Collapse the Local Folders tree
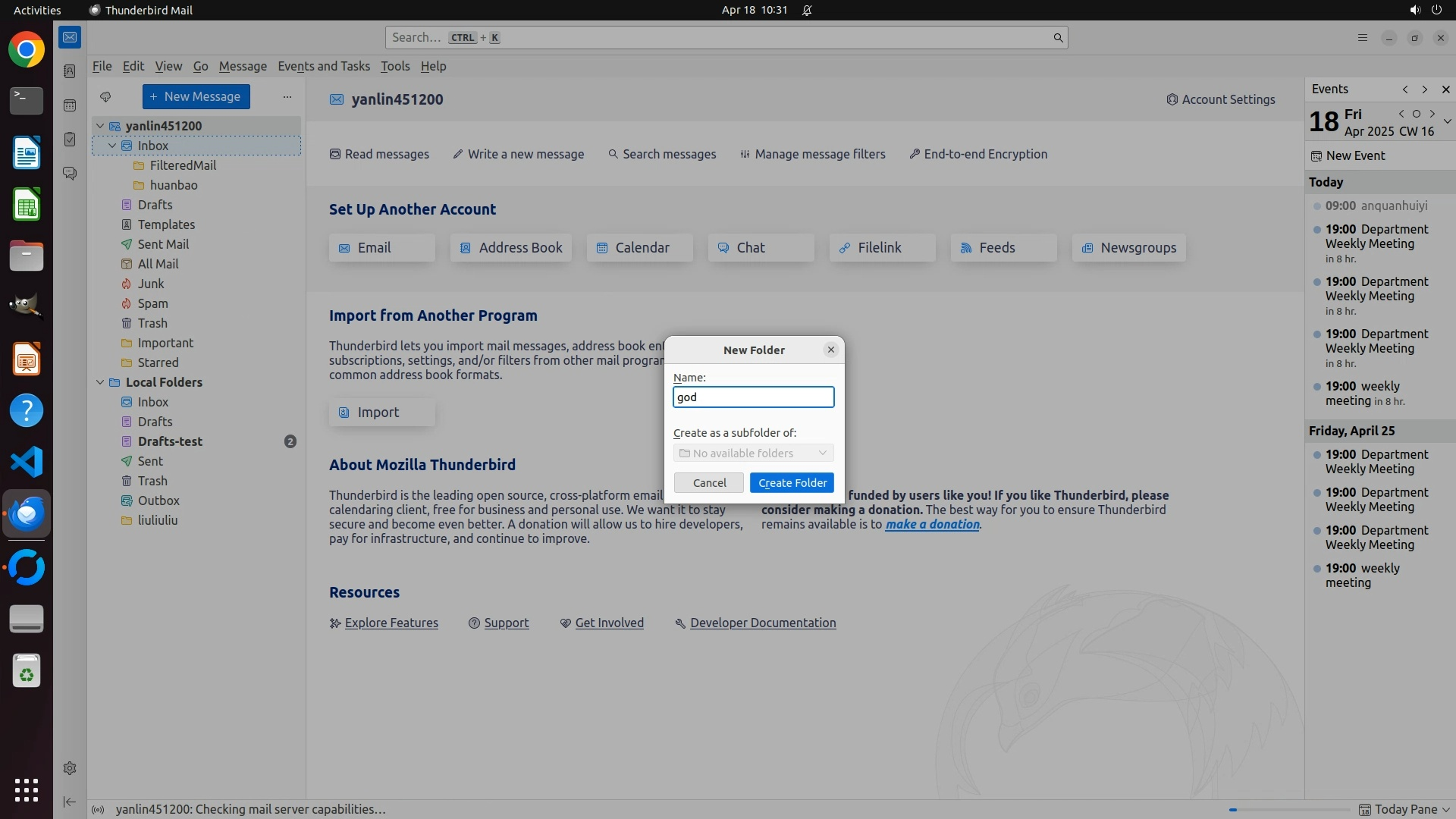The image size is (1456, 819). (100, 382)
